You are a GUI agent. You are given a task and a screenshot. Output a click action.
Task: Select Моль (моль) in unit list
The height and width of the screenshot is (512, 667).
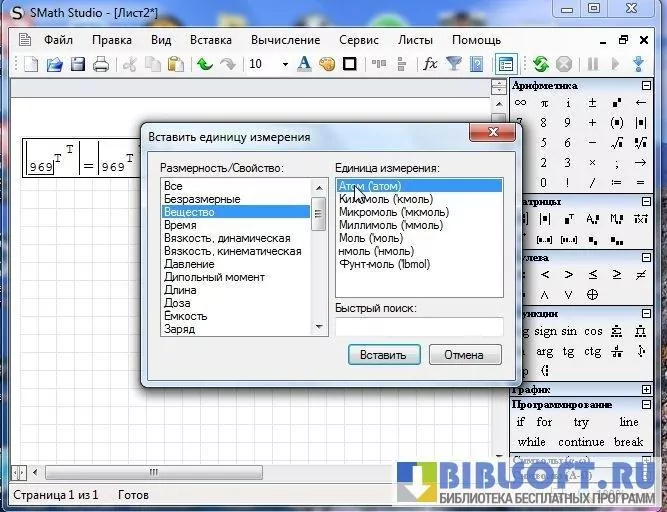point(371,238)
